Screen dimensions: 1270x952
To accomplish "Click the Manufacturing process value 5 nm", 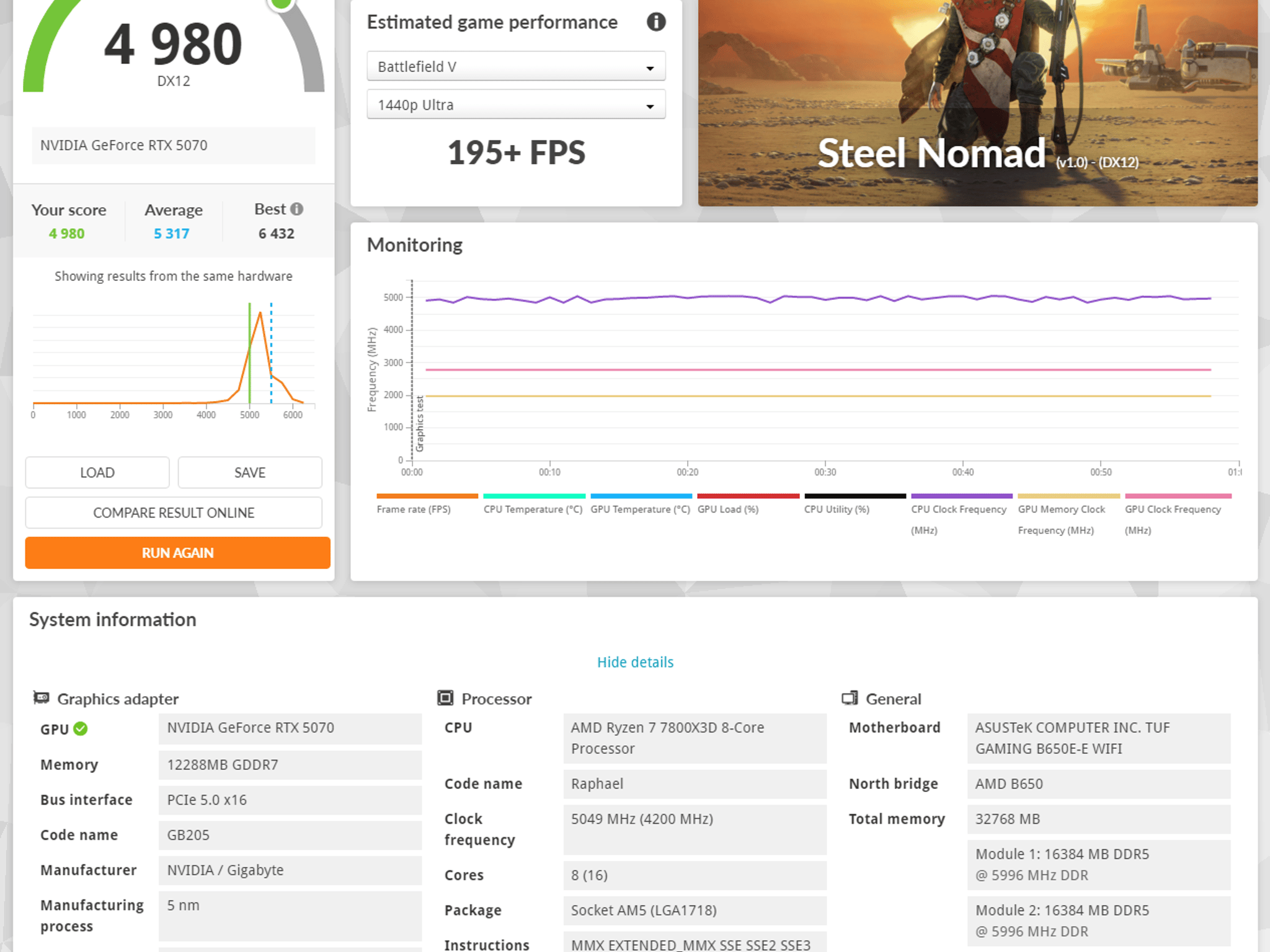I will 290,916.
